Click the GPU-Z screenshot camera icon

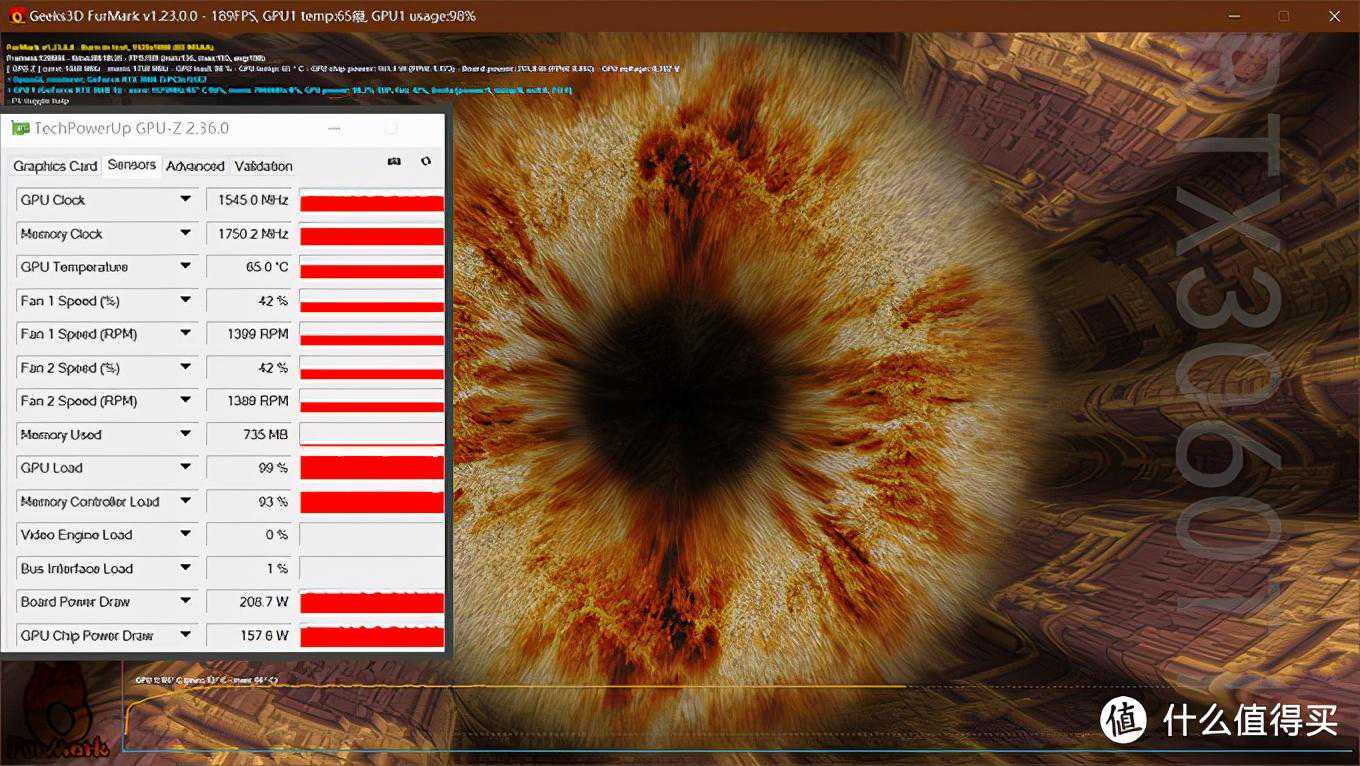(x=395, y=162)
